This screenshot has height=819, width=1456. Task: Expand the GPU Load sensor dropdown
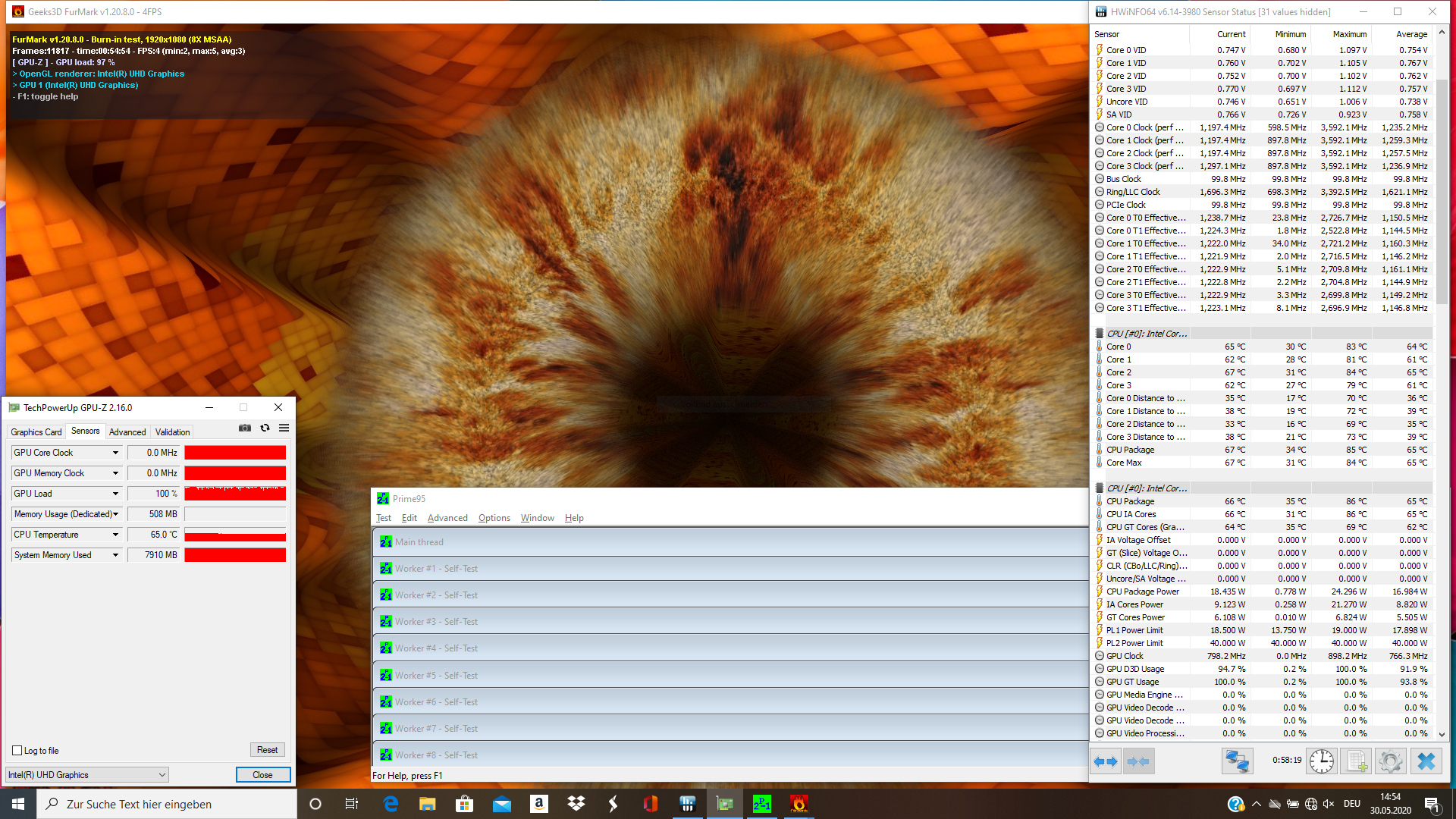(x=115, y=494)
